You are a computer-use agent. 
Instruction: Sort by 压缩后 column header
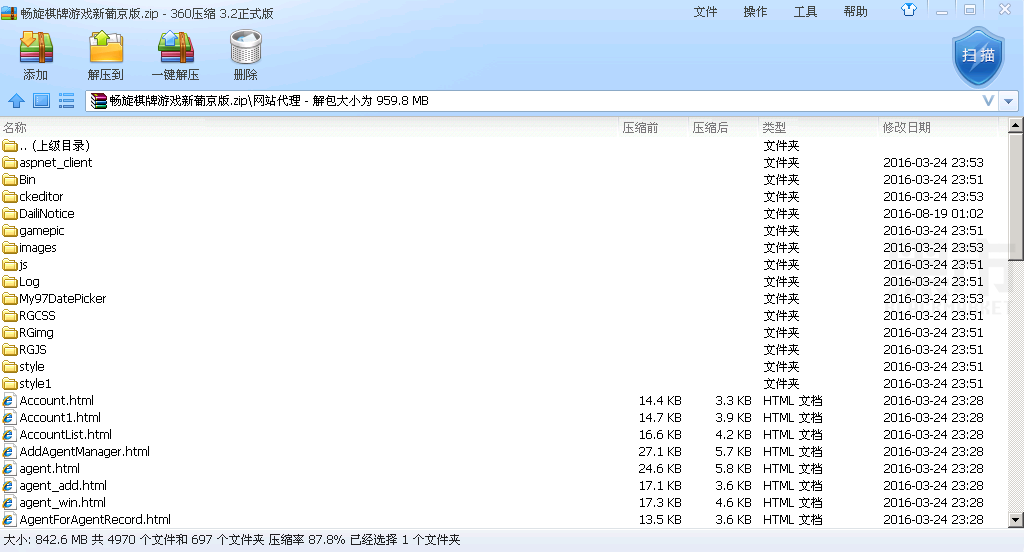point(723,127)
